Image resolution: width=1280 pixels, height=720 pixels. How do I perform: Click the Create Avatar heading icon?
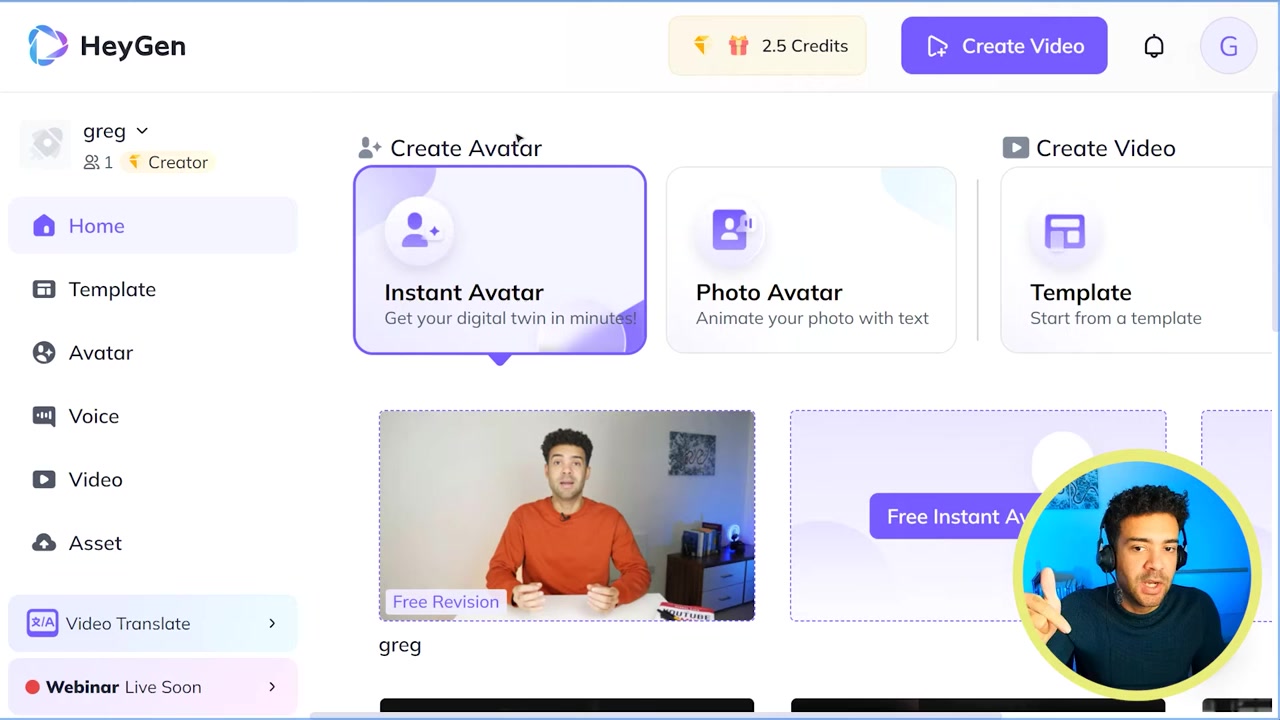coord(370,148)
